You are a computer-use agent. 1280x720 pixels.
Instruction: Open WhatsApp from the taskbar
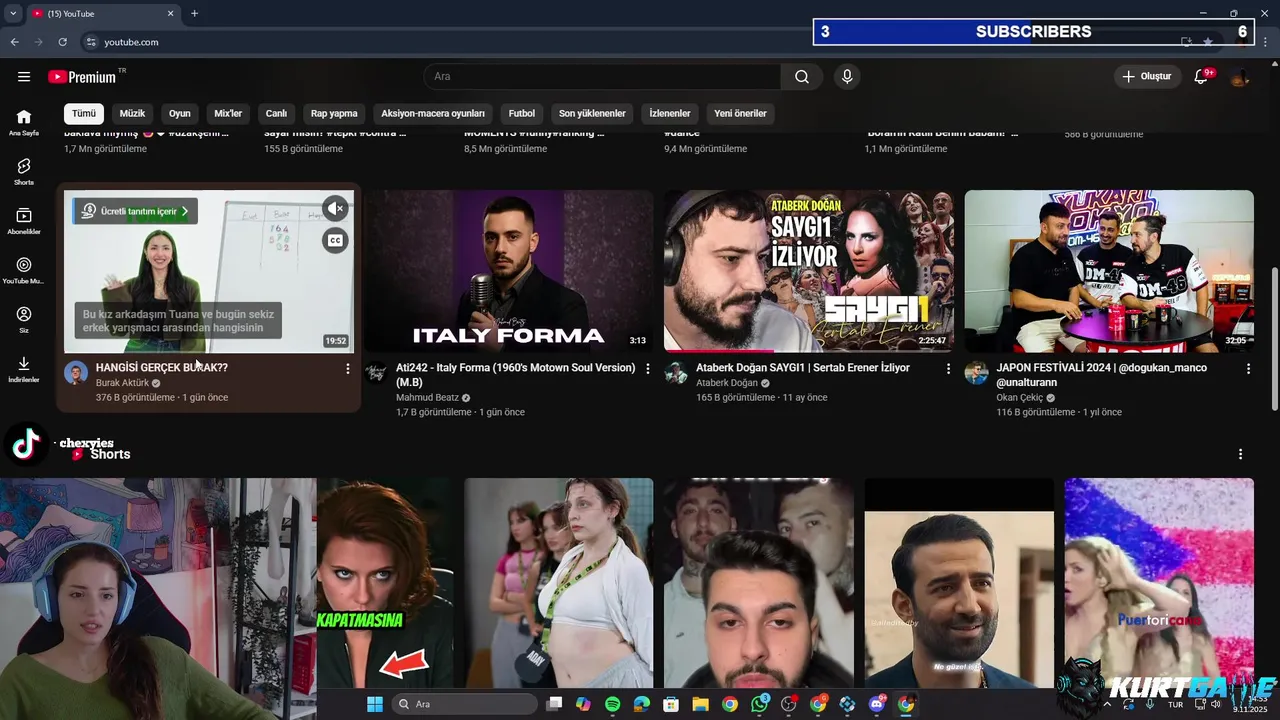click(x=760, y=704)
